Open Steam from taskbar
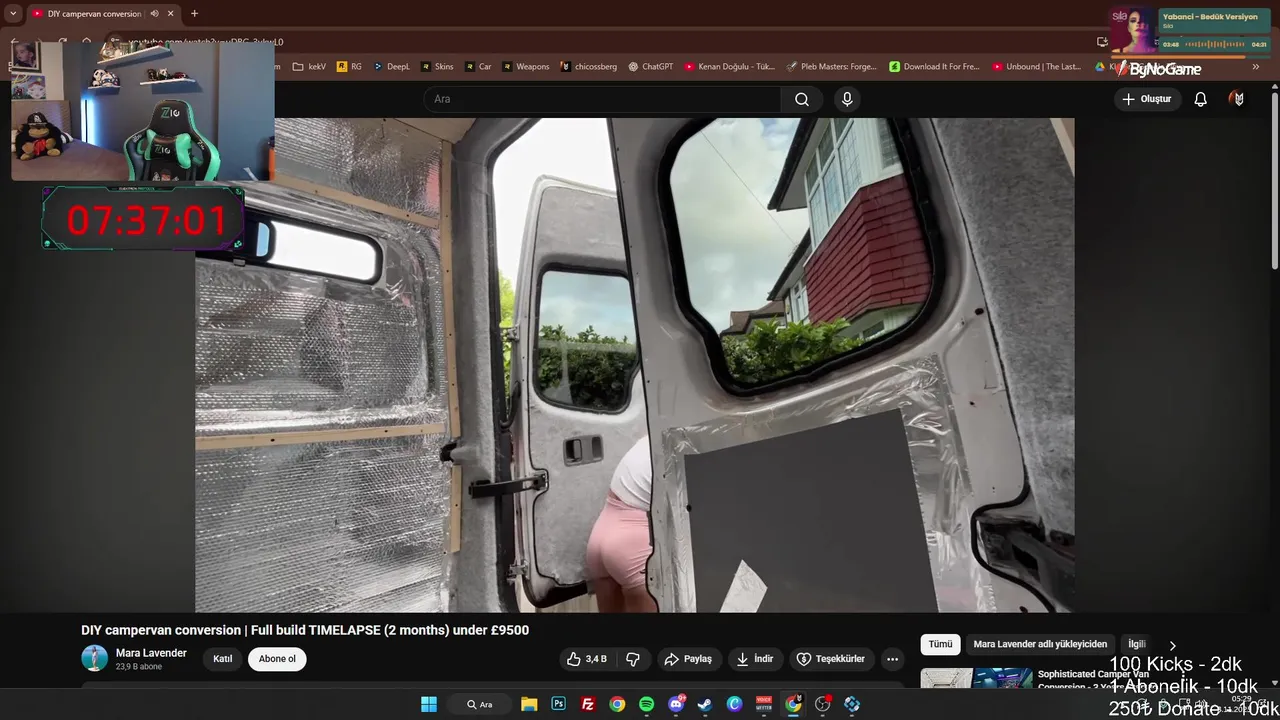 (705, 704)
